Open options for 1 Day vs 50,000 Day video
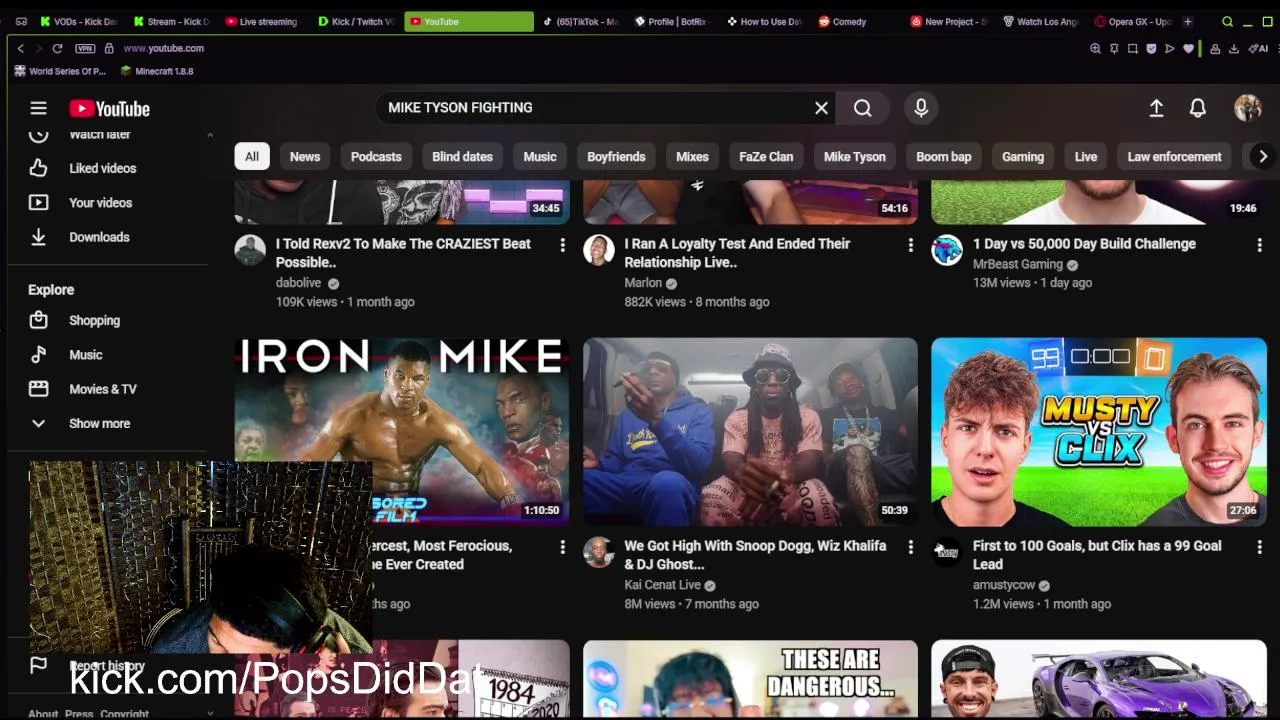The width and height of the screenshot is (1280, 720). (x=1259, y=245)
